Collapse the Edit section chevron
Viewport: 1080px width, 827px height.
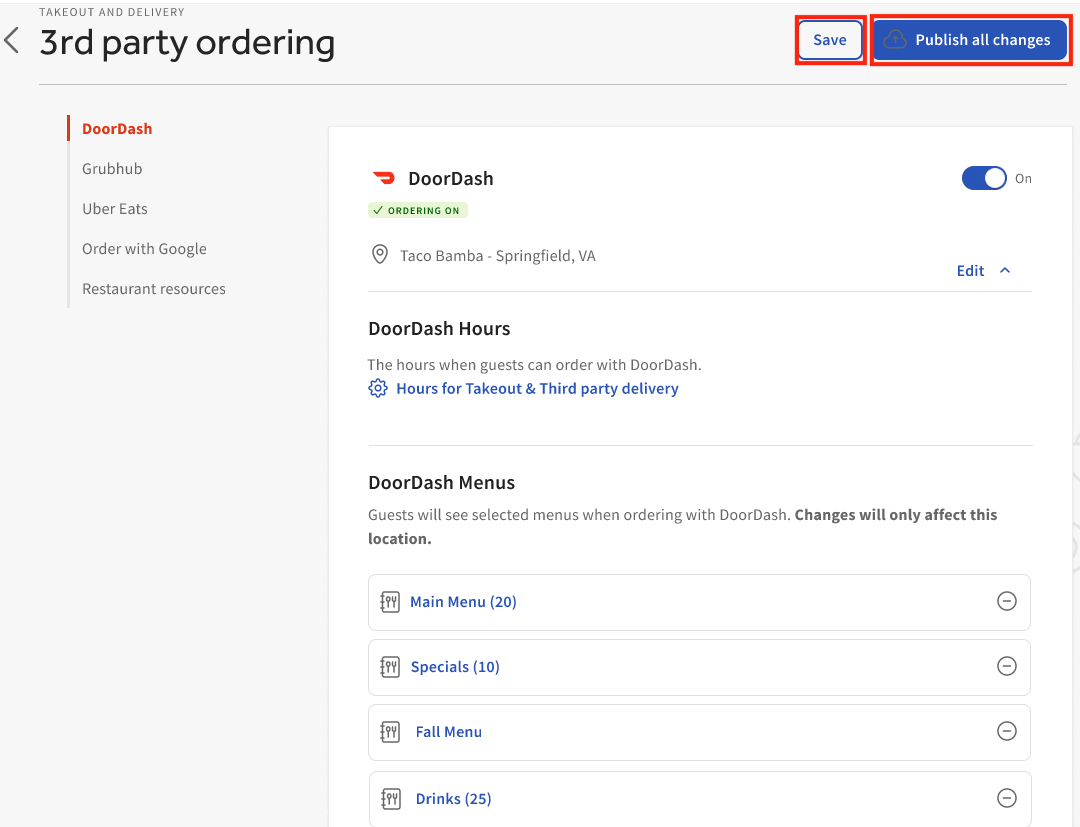click(x=1005, y=269)
